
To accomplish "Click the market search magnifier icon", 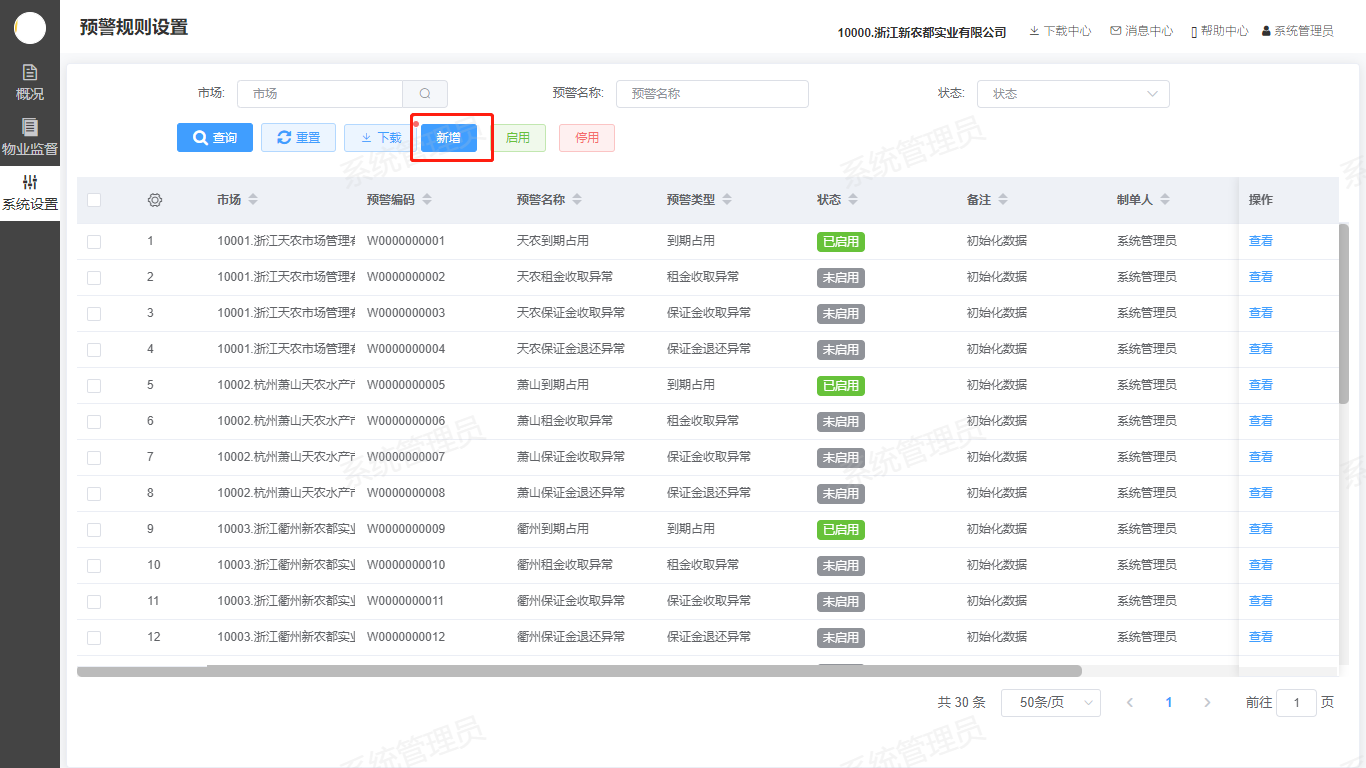I will click(425, 94).
